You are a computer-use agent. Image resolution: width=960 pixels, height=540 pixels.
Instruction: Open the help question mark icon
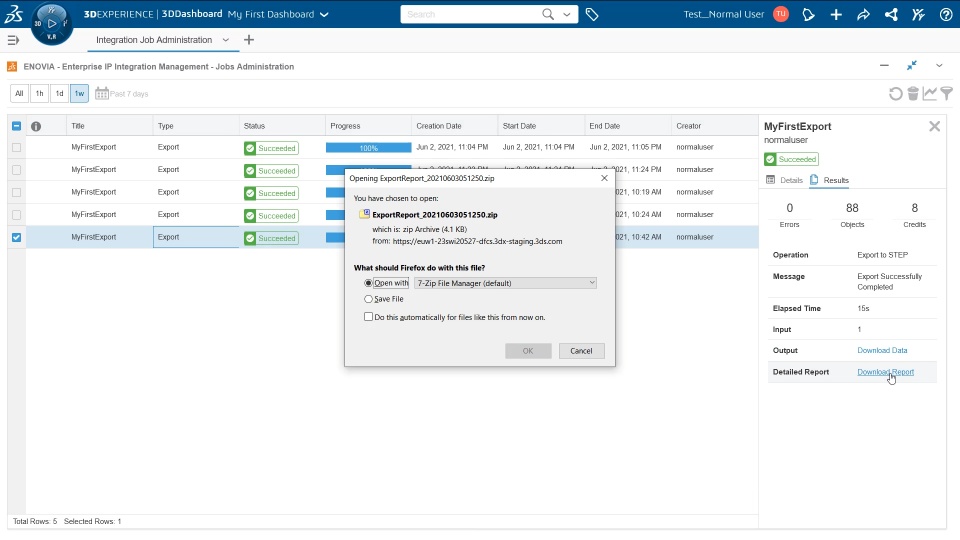[946, 14]
